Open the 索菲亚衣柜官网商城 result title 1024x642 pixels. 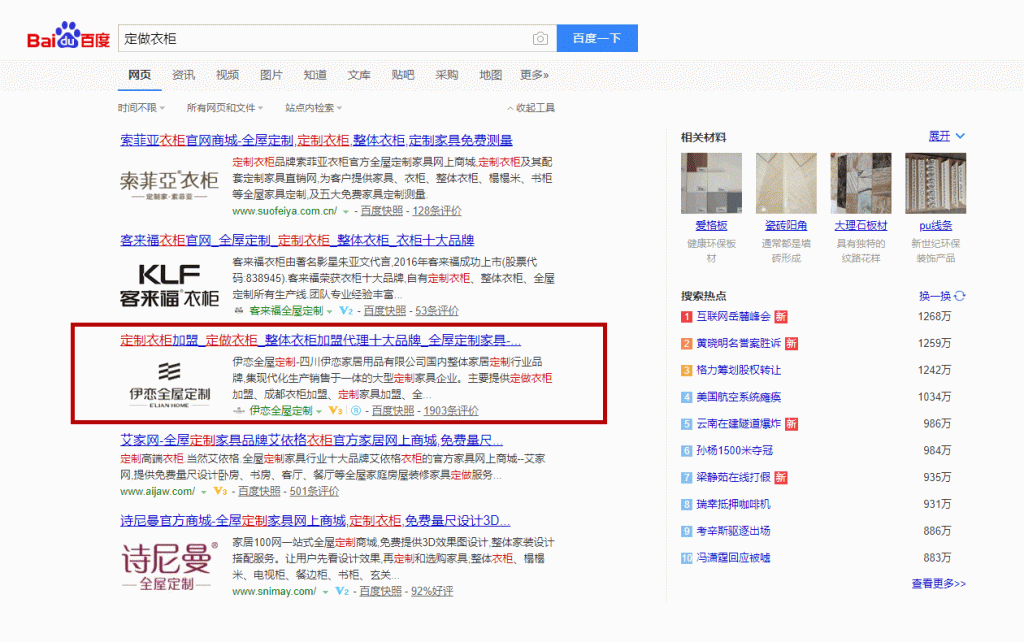tap(316, 140)
